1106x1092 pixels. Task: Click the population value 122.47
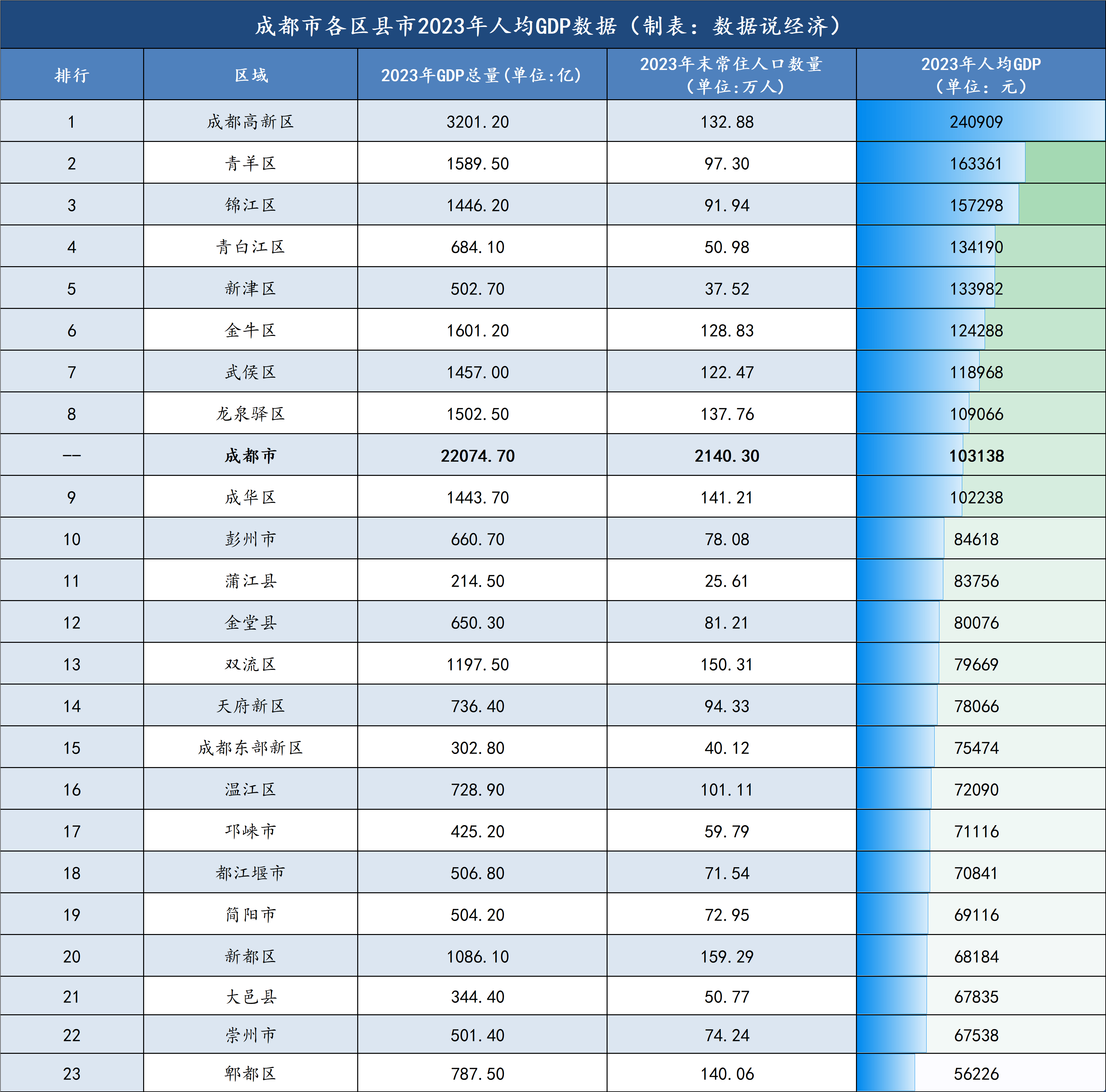pos(727,373)
